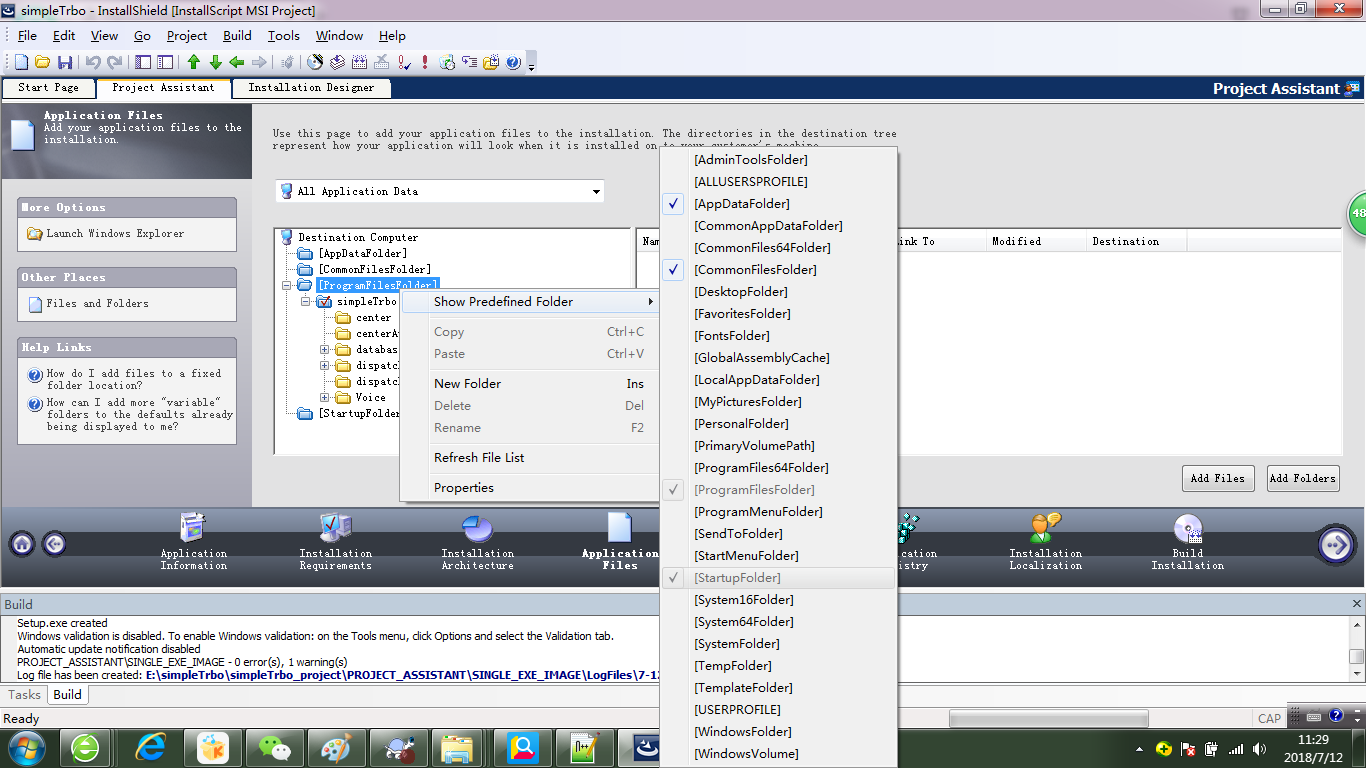Image resolution: width=1366 pixels, height=768 pixels.
Task: Check [TempFolder] in predefined folder list
Action: [778, 665]
